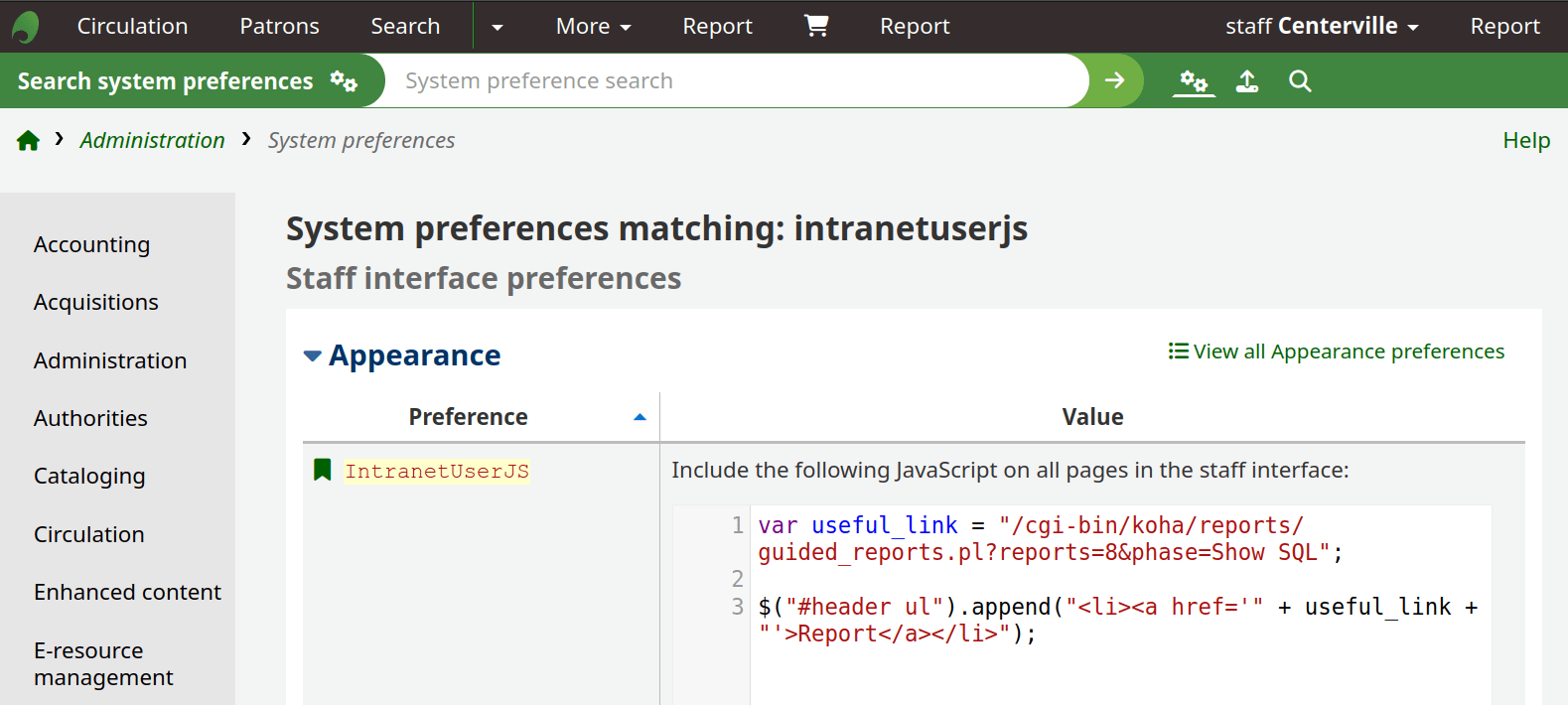
Task: Open the search type dropdown caret after Search
Action: point(497,27)
